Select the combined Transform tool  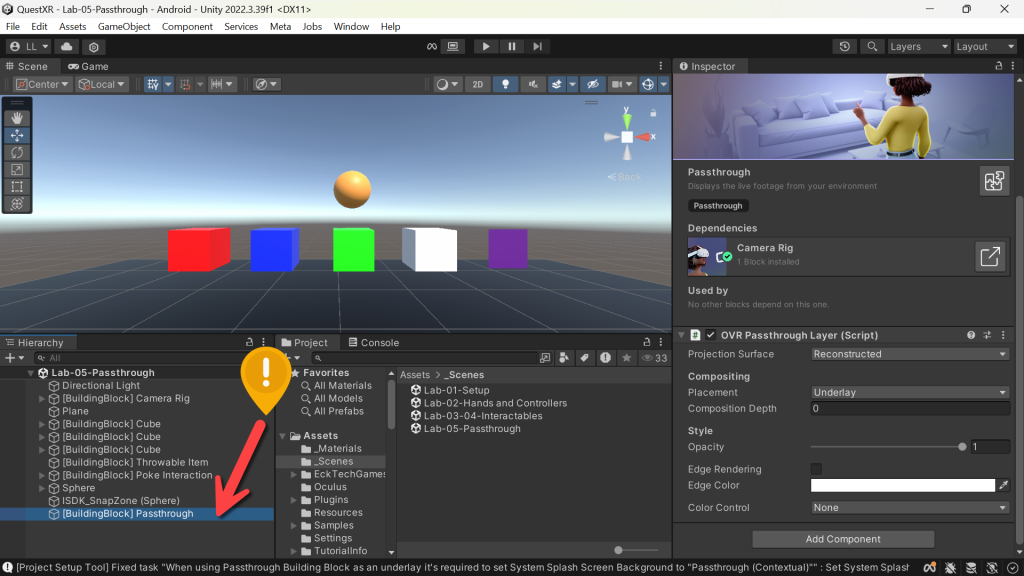[x=17, y=204]
